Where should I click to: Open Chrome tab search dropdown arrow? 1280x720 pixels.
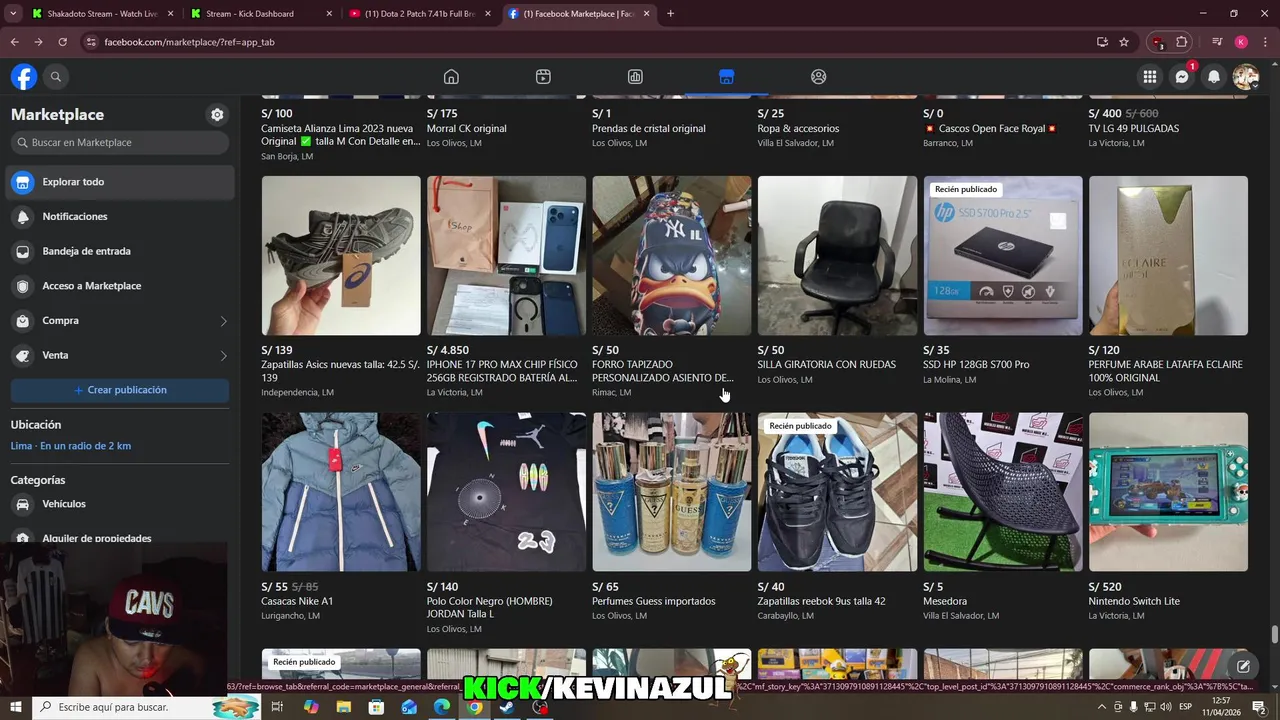coord(13,14)
